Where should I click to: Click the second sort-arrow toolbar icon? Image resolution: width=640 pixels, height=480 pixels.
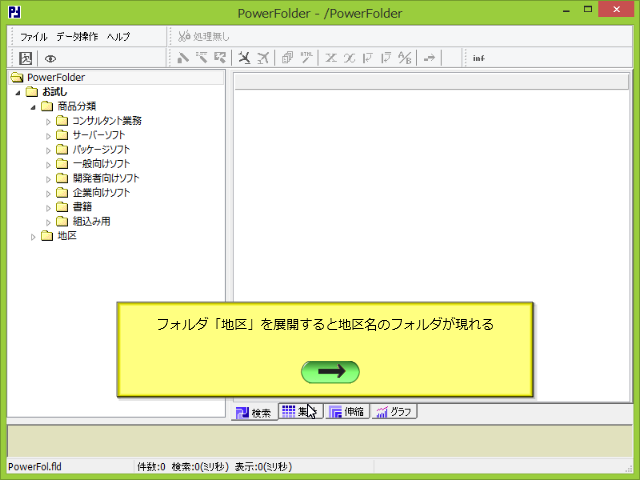[x=386, y=58]
